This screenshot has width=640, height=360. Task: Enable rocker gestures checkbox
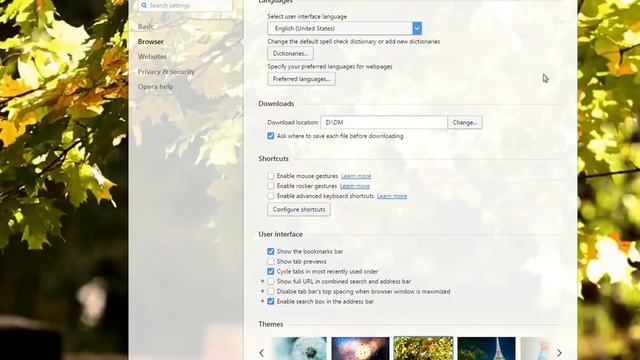(271, 186)
